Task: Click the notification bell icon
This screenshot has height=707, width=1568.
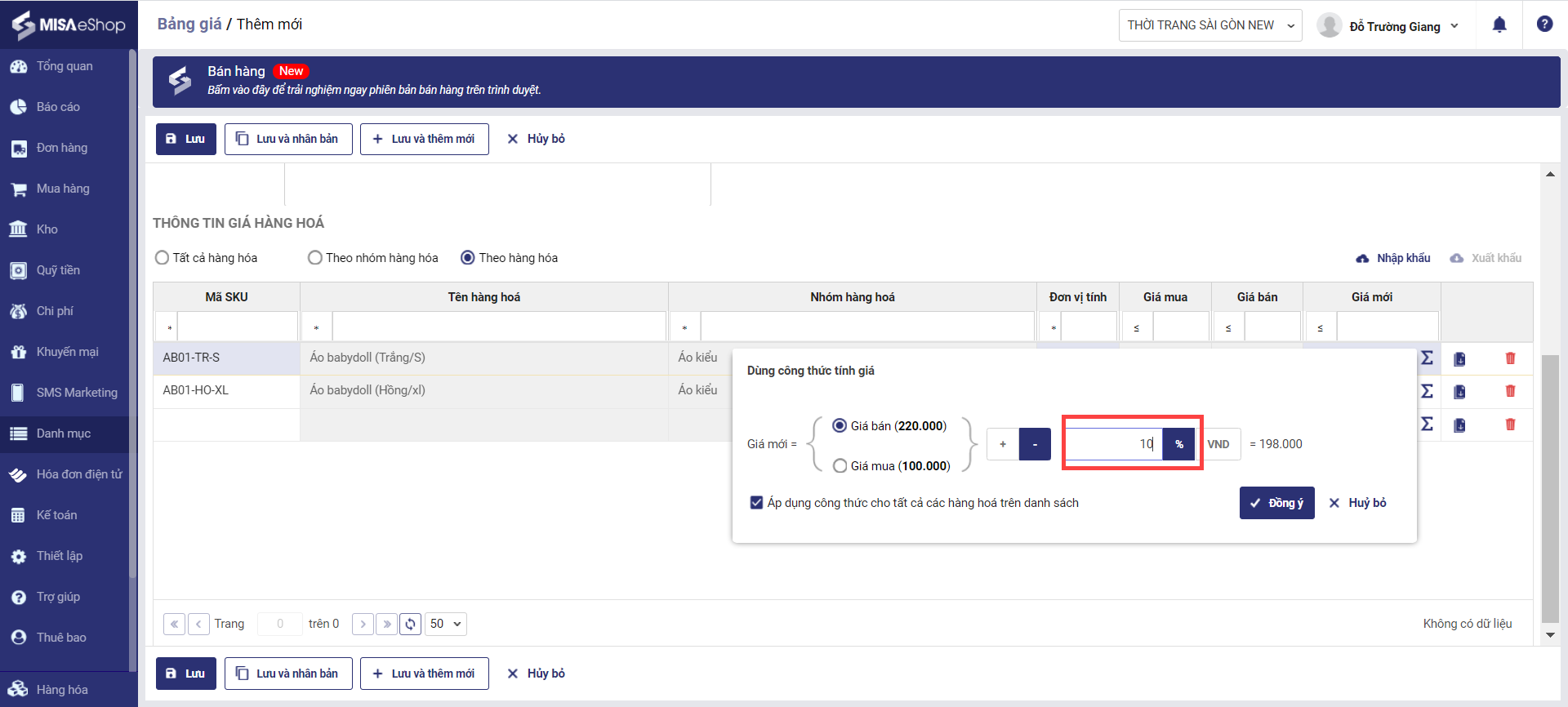Action: click(x=1499, y=25)
